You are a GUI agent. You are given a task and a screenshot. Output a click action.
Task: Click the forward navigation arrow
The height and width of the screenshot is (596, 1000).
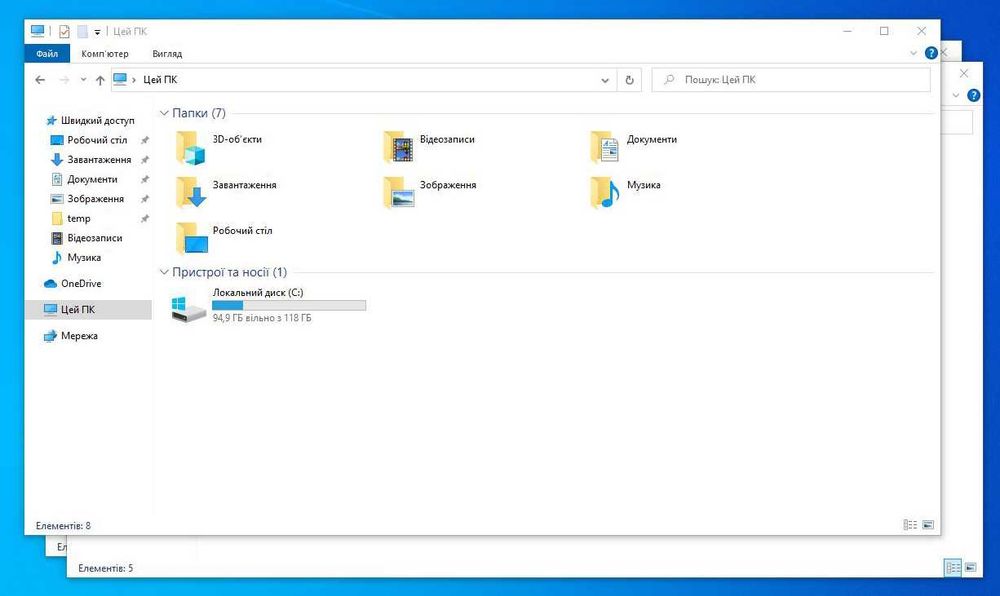(x=64, y=80)
